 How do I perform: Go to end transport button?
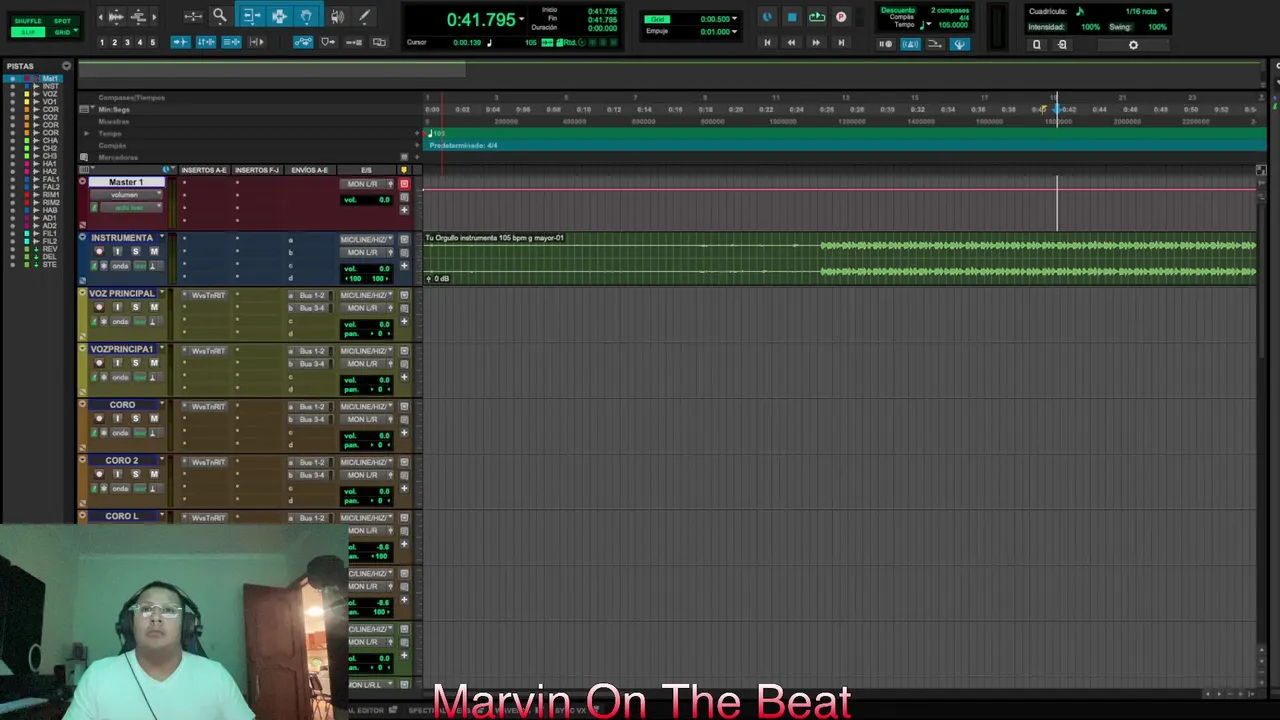tap(841, 43)
